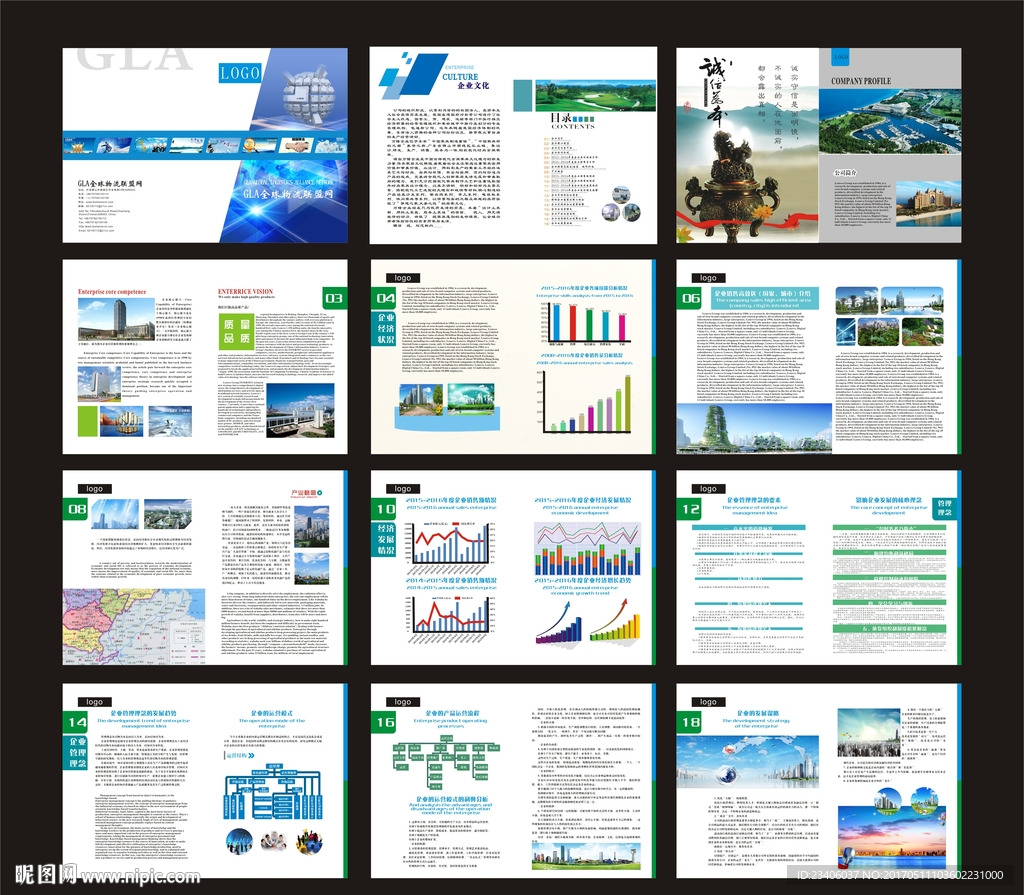Open the skyline panorama at the bottom of page 16
The height and width of the screenshot is (895, 1024).
(x=586, y=856)
